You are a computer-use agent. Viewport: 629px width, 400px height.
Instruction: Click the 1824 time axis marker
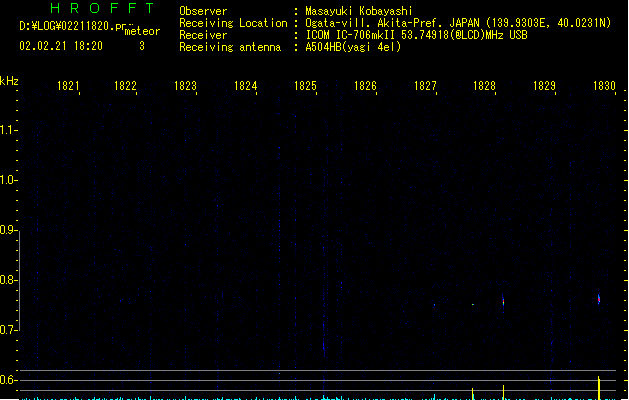tap(245, 86)
